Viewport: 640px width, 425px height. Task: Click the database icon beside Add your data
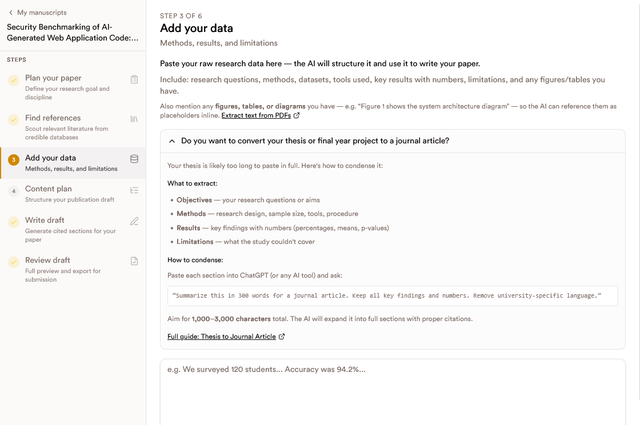point(134,159)
